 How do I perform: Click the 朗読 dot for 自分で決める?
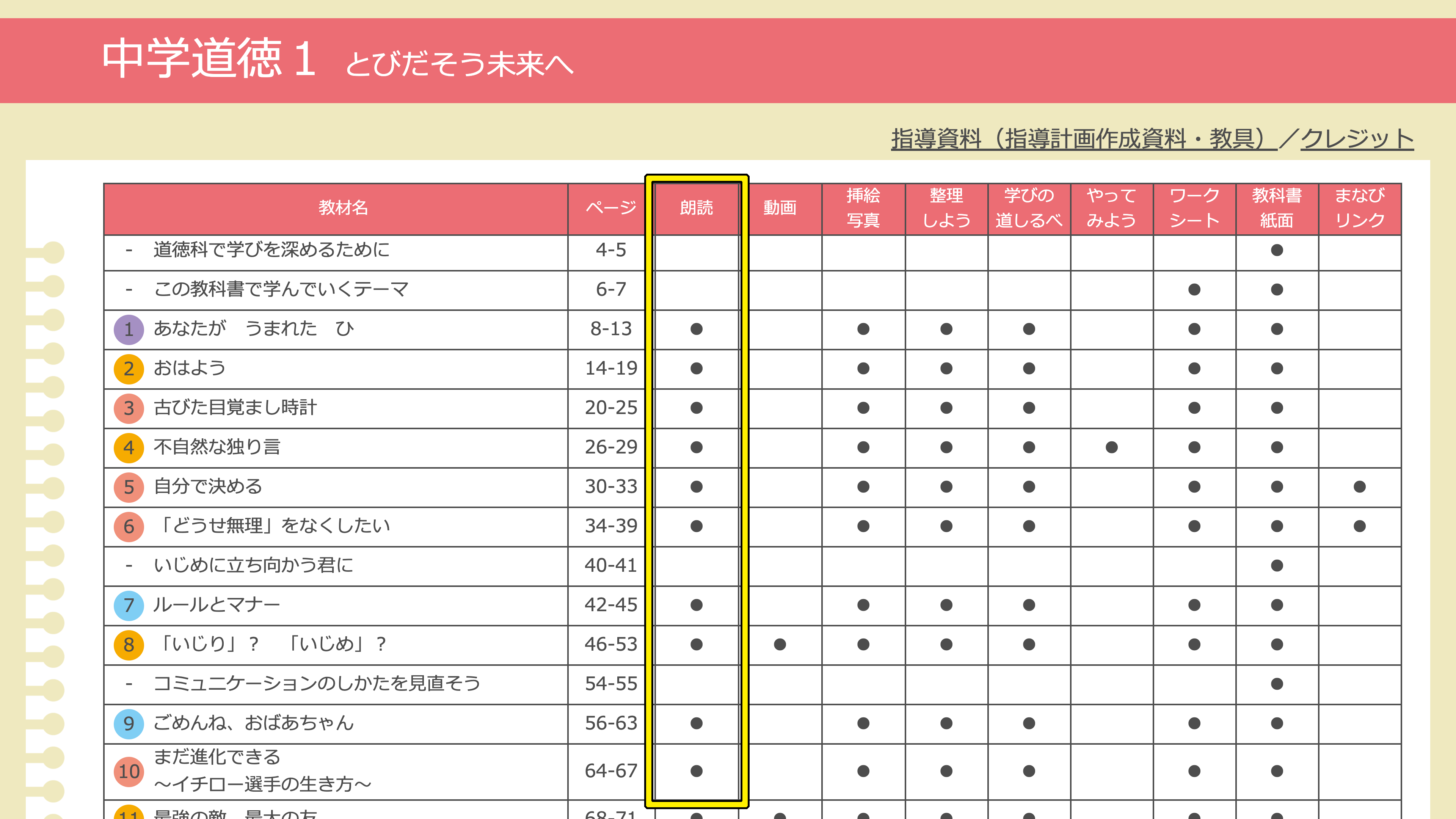[x=697, y=486]
